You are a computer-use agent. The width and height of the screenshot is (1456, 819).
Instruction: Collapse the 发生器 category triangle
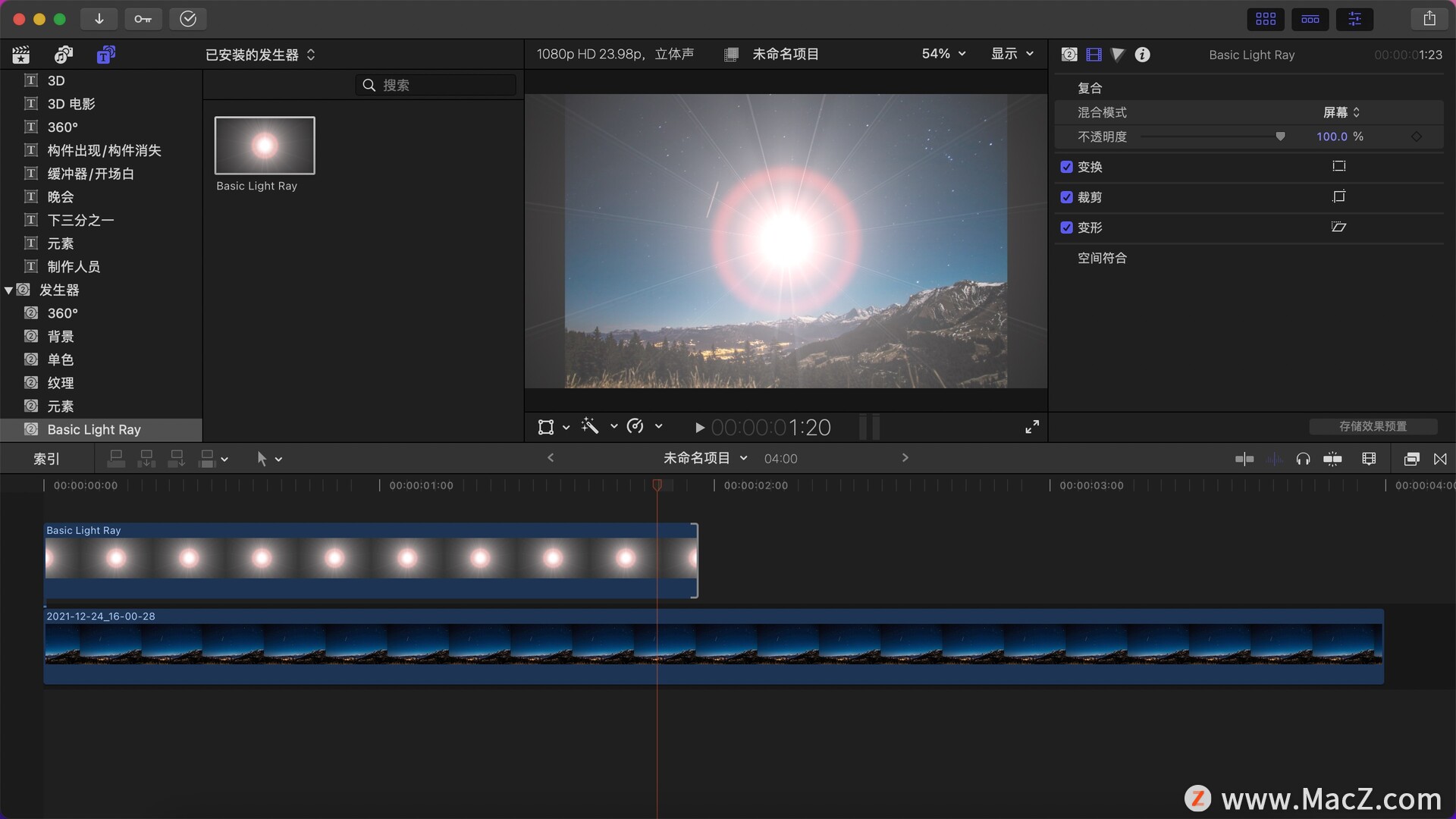8,290
